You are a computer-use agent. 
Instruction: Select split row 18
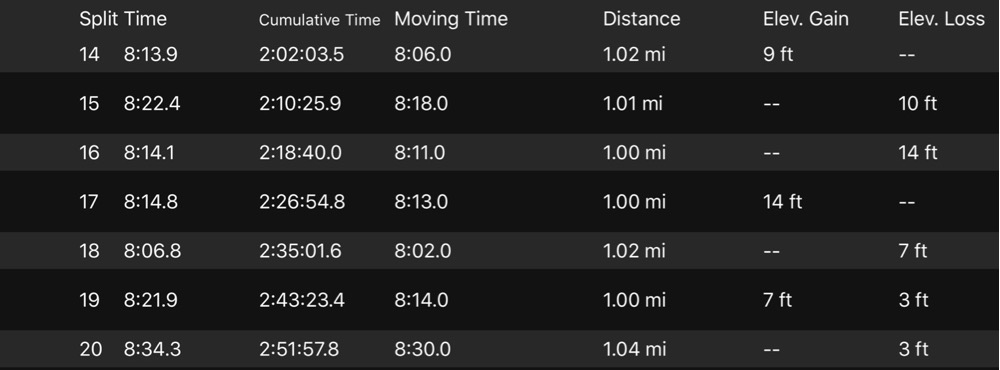click(500, 251)
